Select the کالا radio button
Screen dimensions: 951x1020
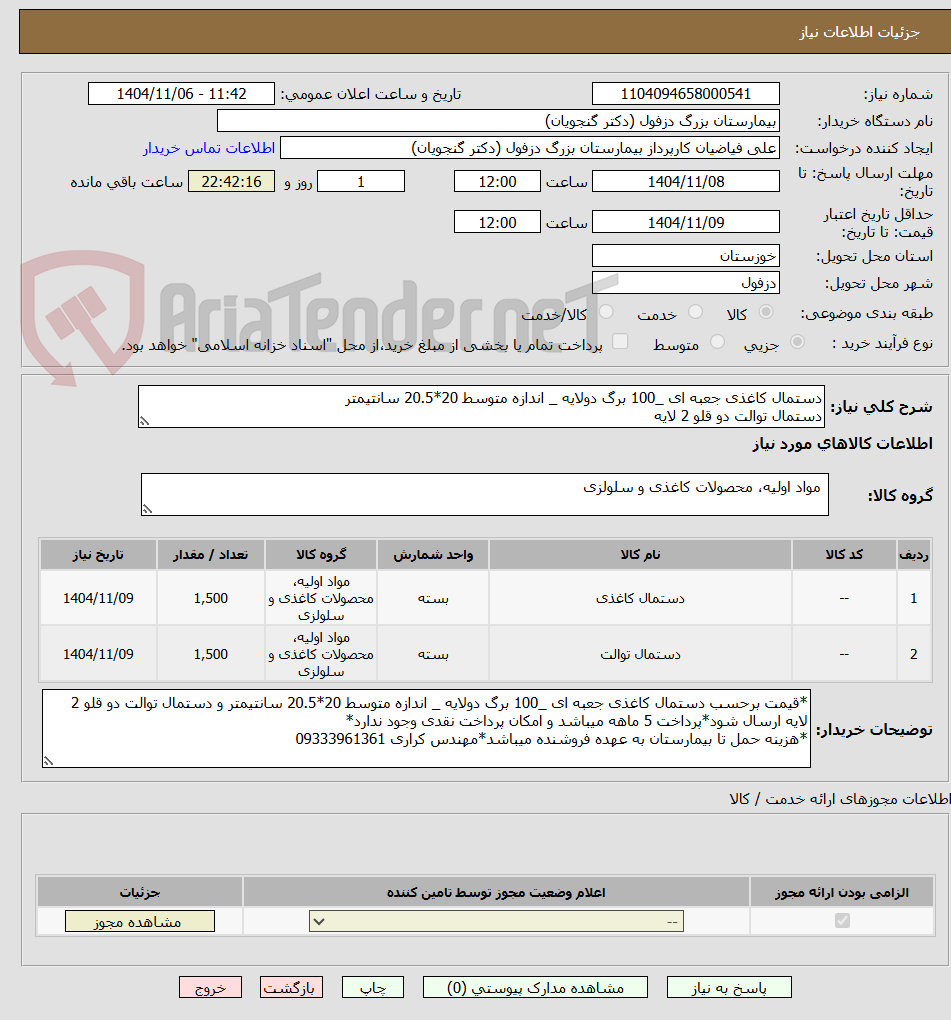pyautogui.click(x=766, y=312)
